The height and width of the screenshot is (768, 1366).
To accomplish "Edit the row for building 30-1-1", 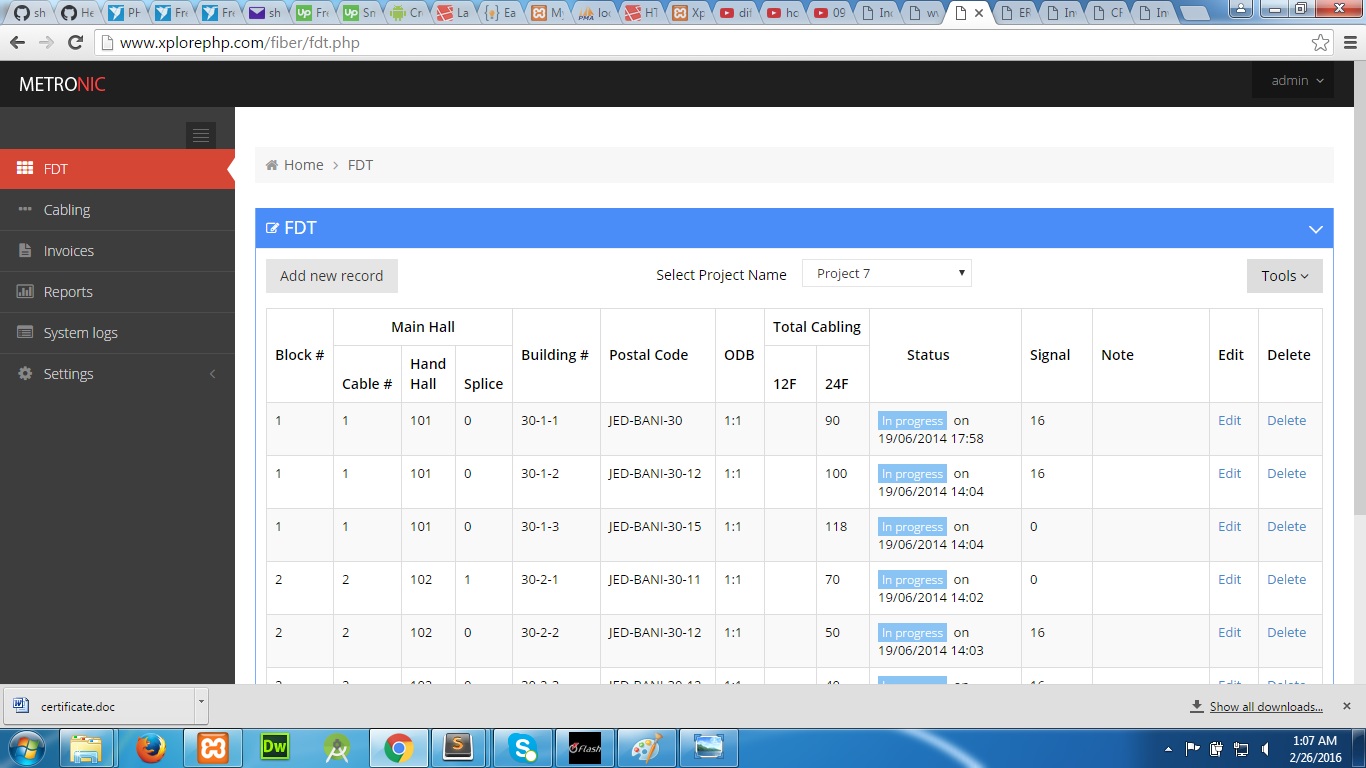I will 1229,421.
